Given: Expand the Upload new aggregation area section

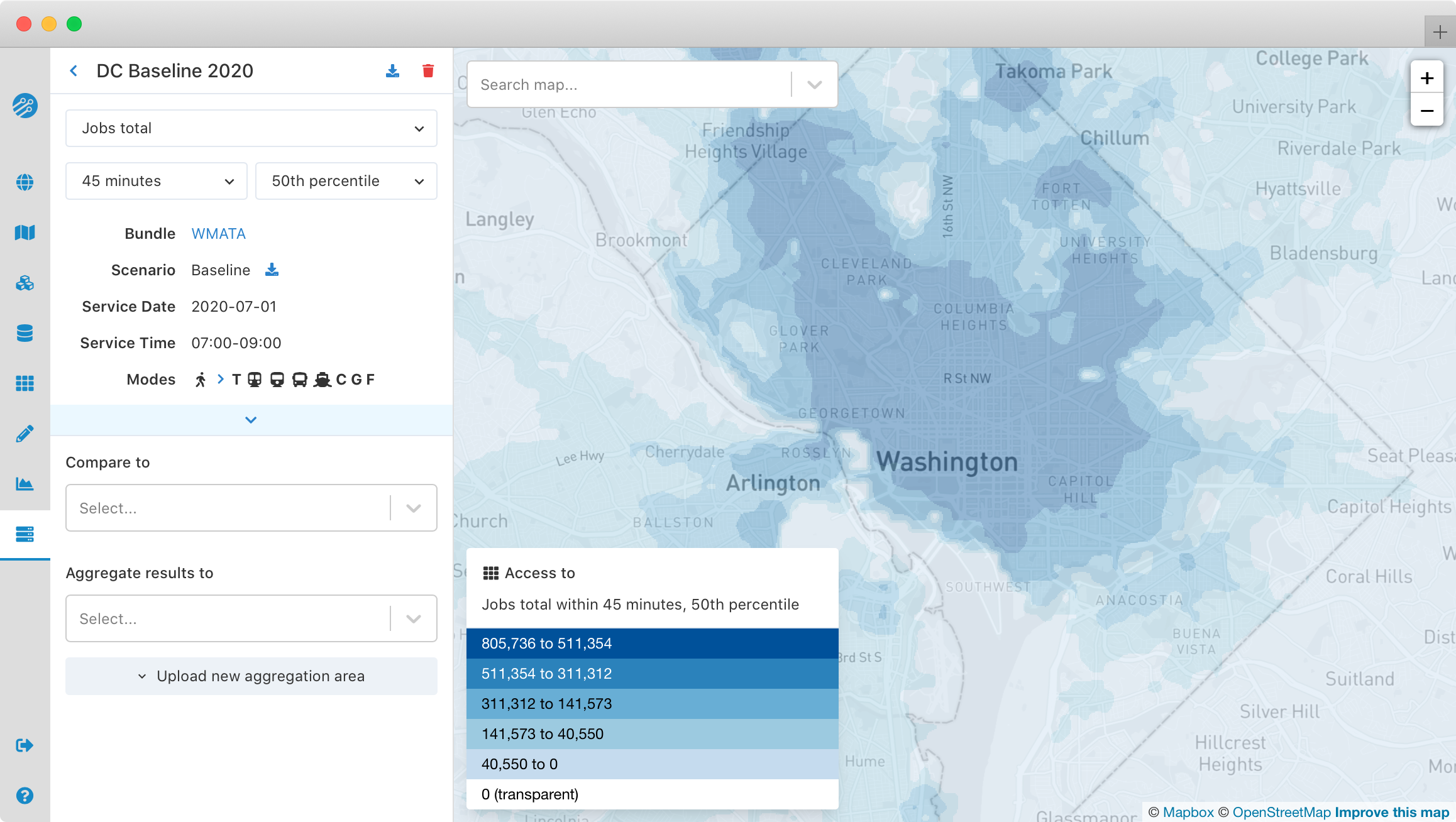Looking at the screenshot, I should (251, 676).
